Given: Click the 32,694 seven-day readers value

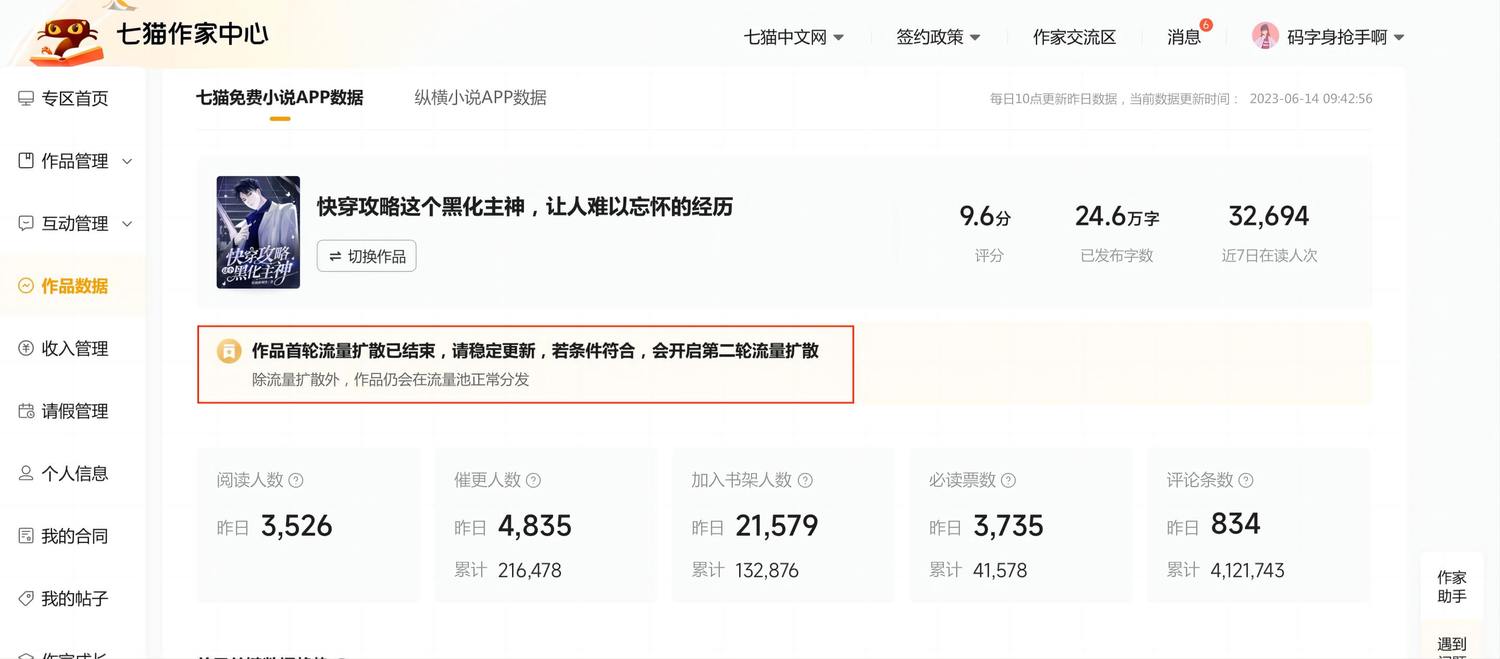Looking at the screenshot, I should click(1268, 215).
